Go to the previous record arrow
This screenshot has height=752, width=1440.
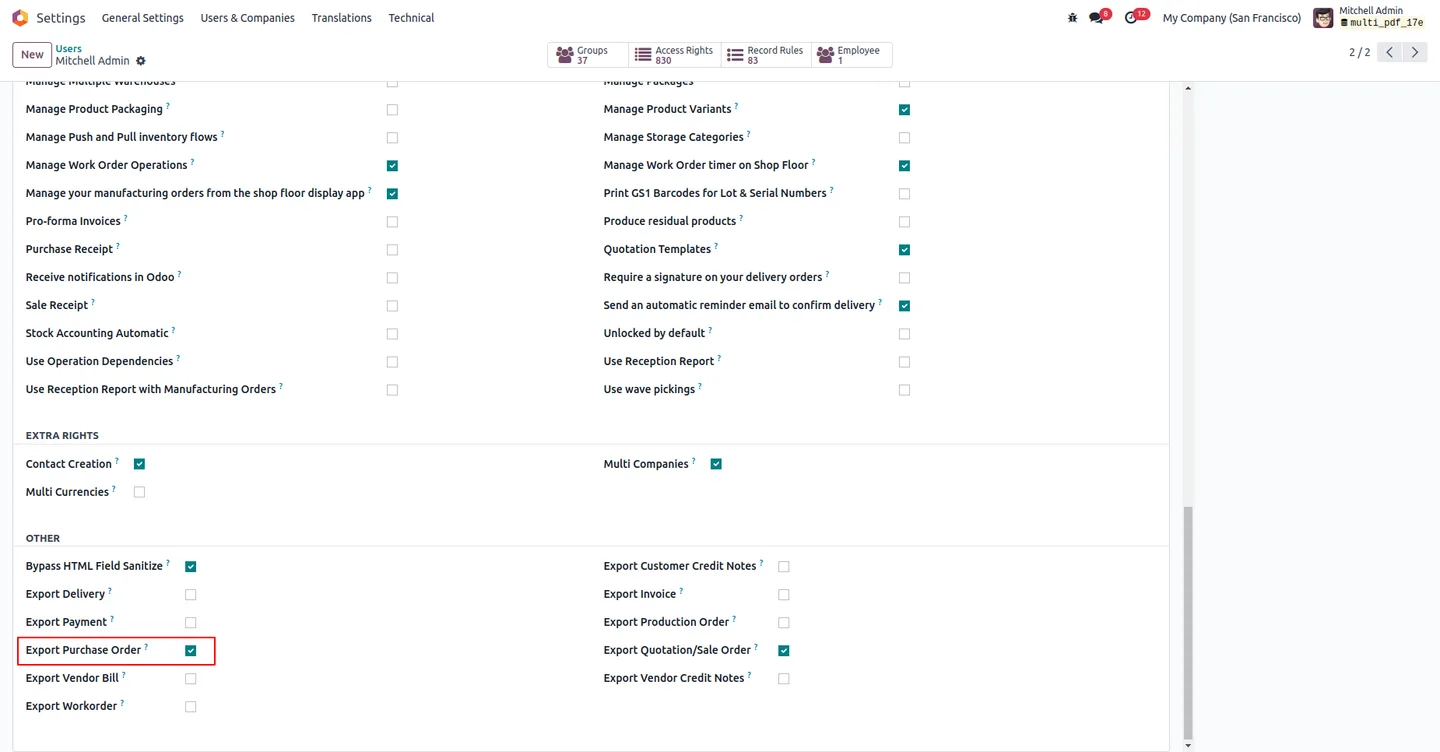pyautogui.click(x=1390, y=52)
